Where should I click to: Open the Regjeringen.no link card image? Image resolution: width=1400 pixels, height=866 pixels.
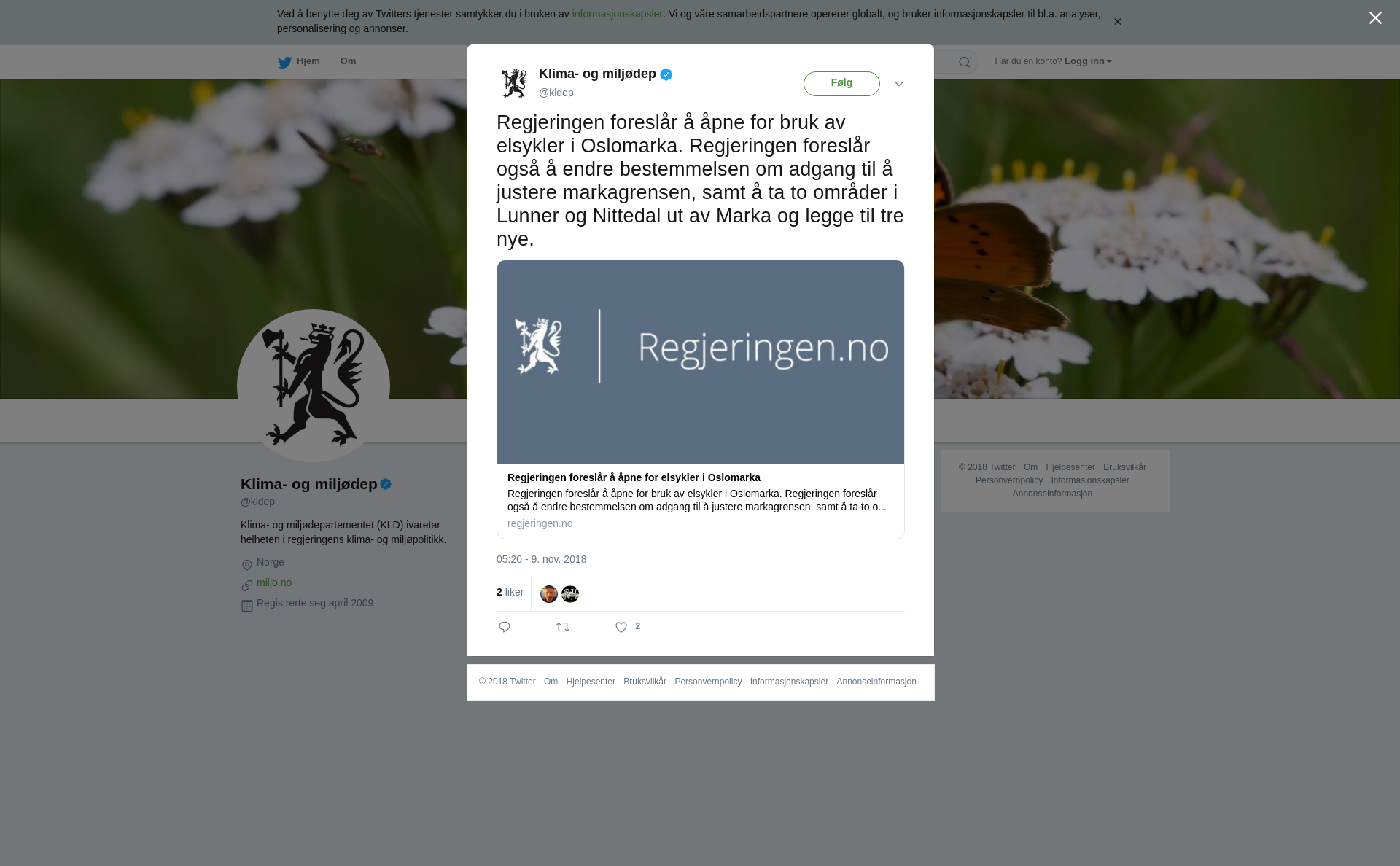click(x=701, y=362)
